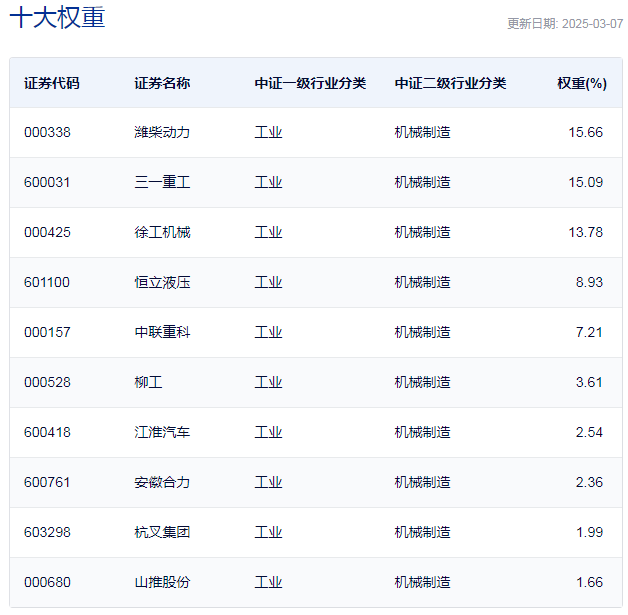Click weight value 2.54
The width and height of the screenshot is (628, 615).
pyautogui.click(x=589, y=432)
